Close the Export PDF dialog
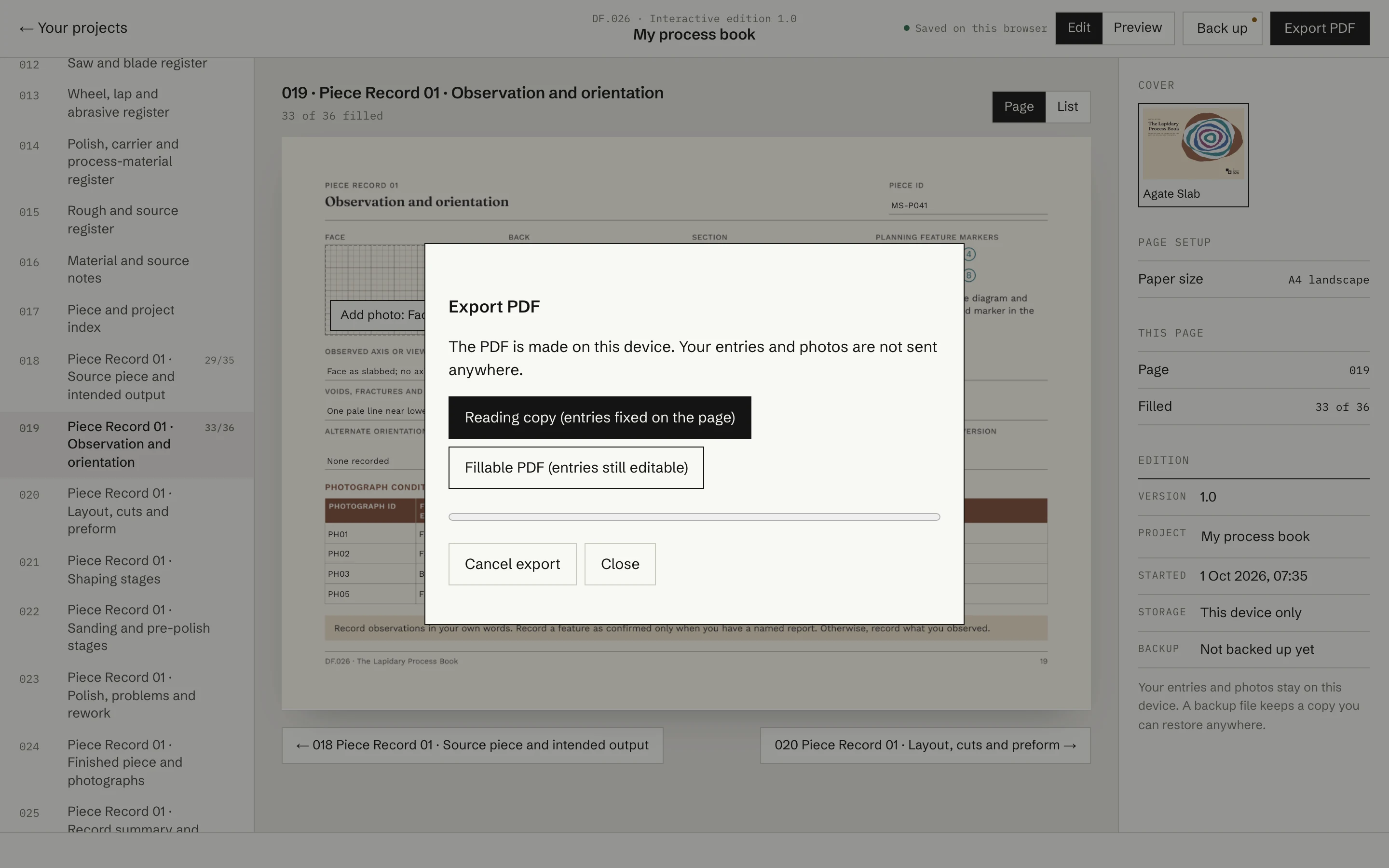The height and width of the screenshot is (868, 1389). click(620, 564)
